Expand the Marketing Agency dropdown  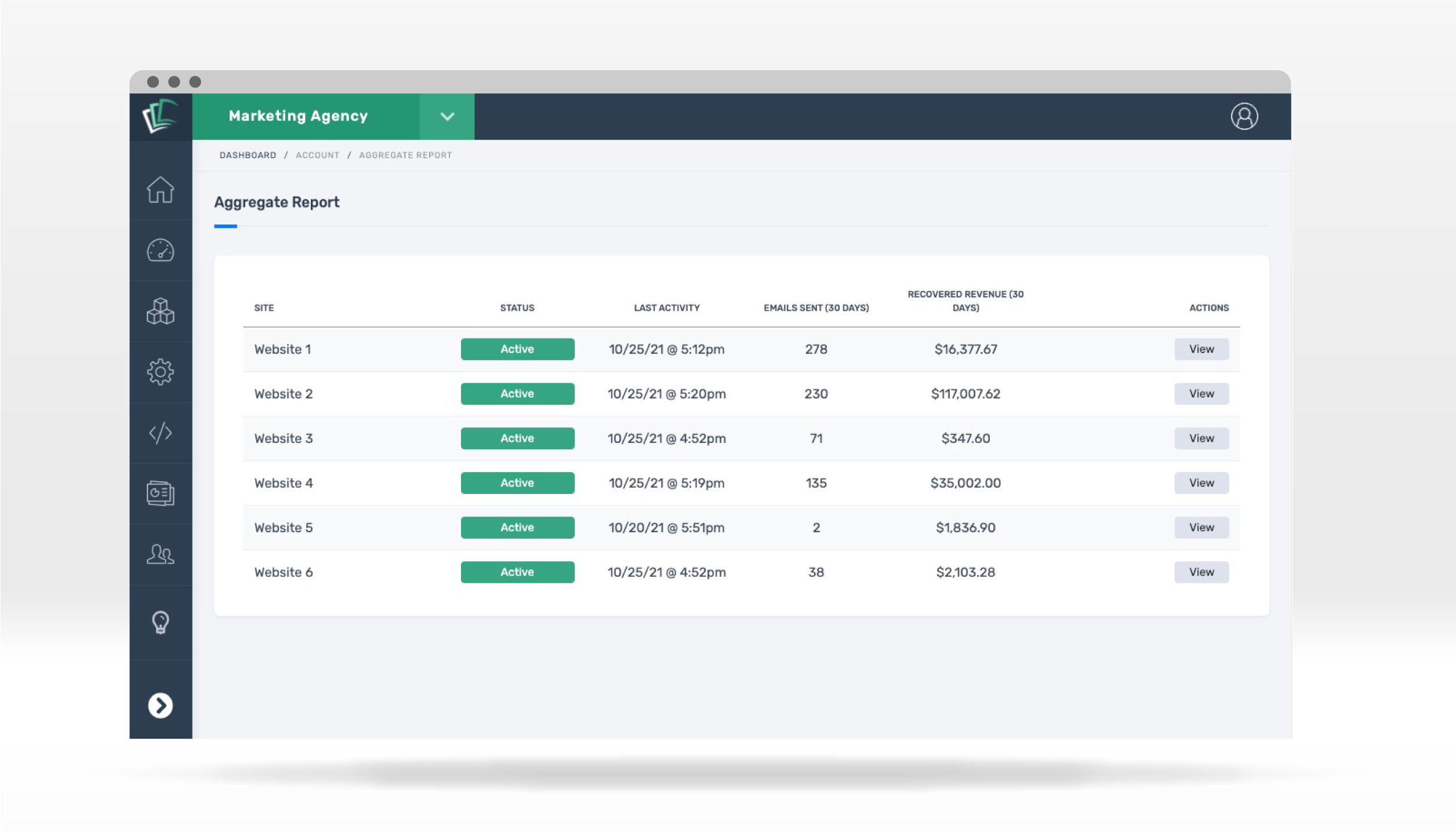pyautogui.click(x=448, y=115)
